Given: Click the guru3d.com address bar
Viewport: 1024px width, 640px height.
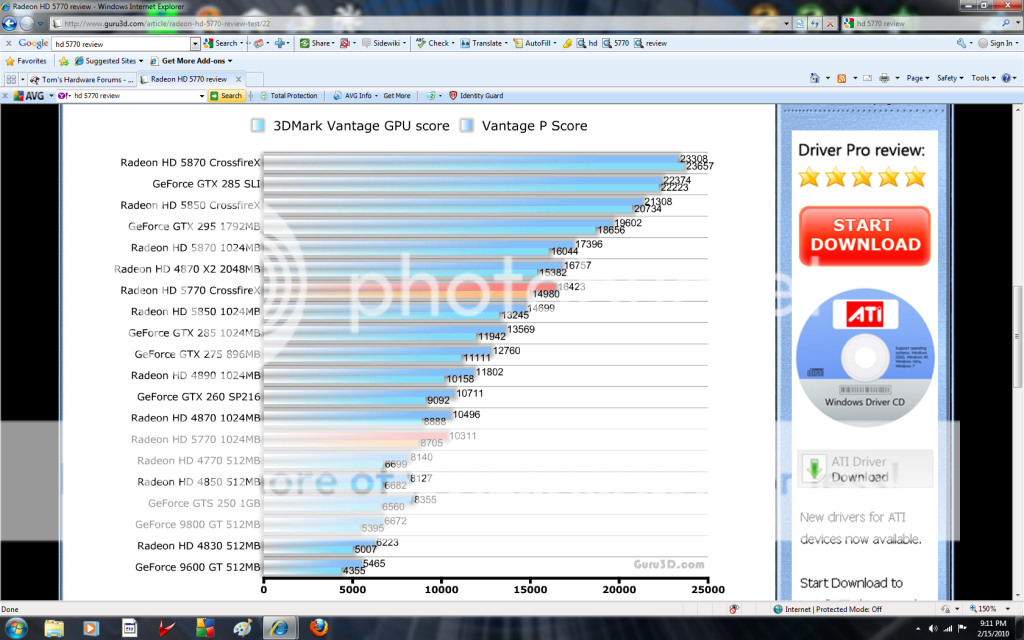Looking at the screenshot, I should [x=420, y=24].
